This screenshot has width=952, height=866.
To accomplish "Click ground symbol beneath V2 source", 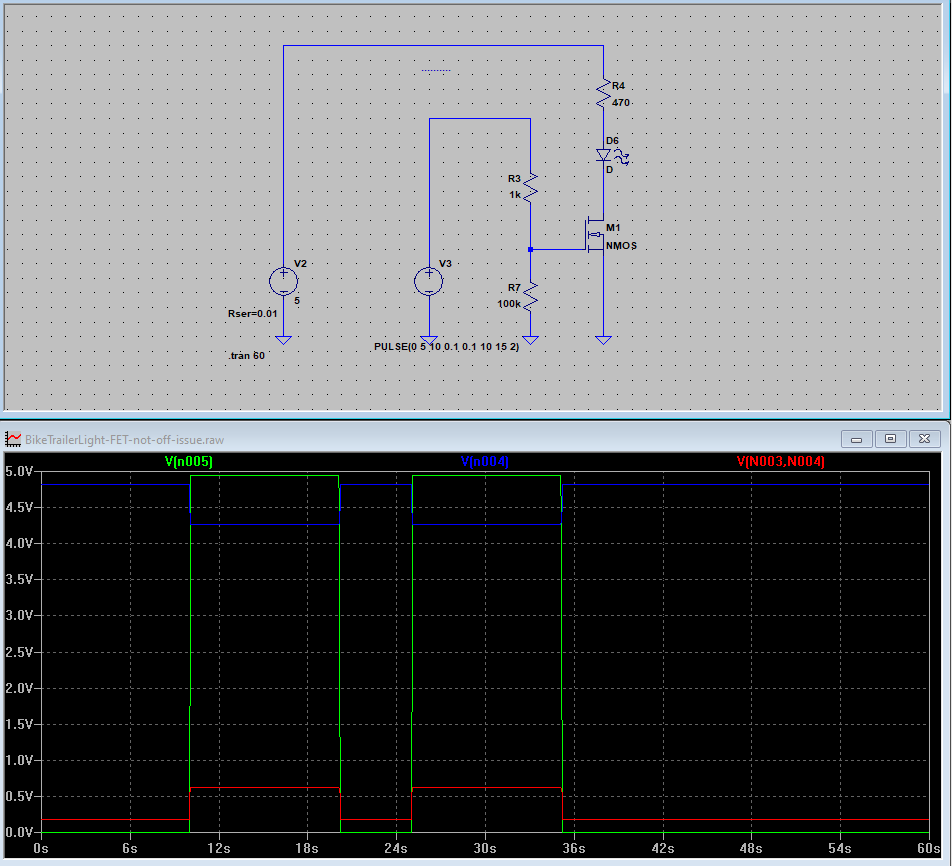I will [284, 340].
